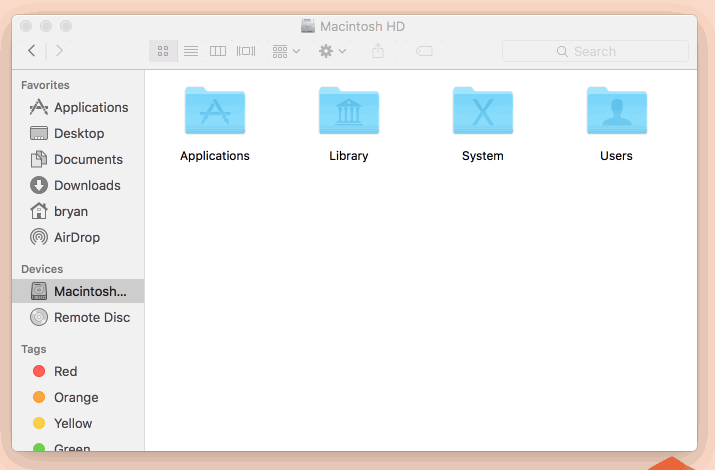Select Downloads in the sidebar

(x=78, y=186)
